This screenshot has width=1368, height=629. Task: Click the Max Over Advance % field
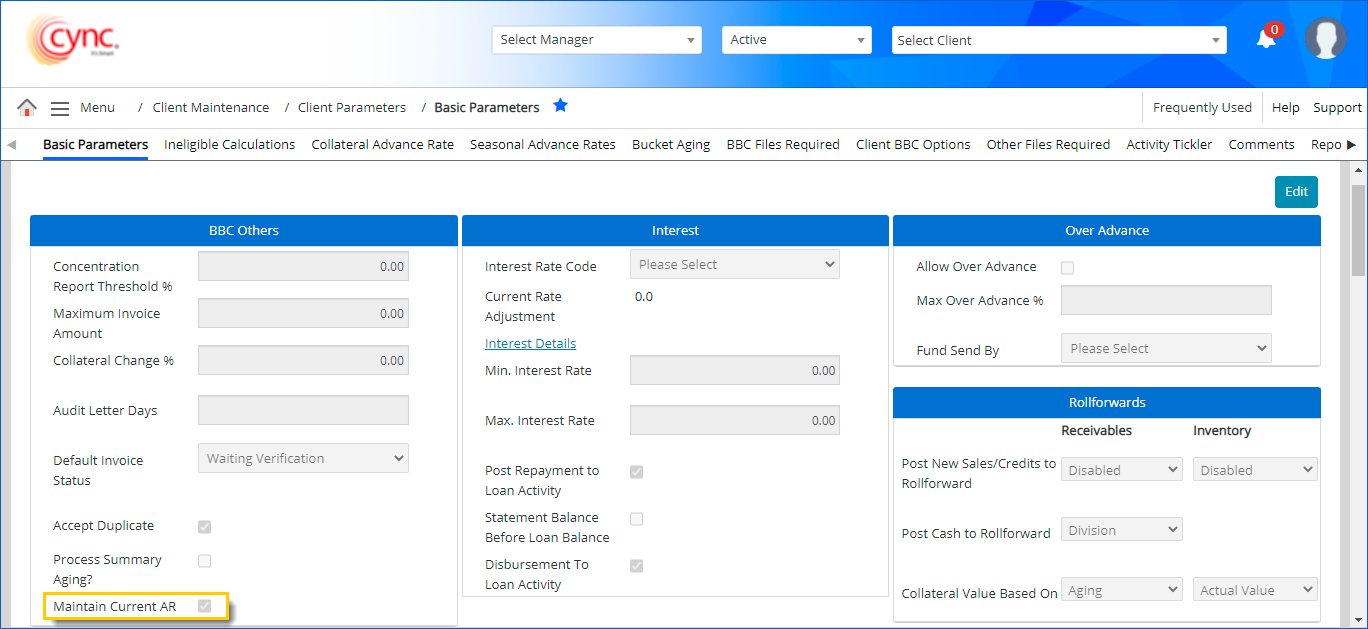tap(1166, 301)
